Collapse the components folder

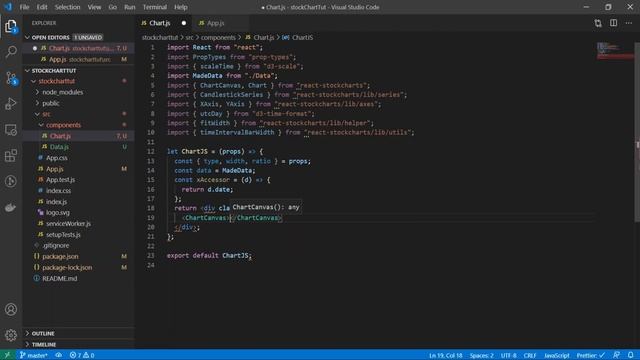pos(41,125)
